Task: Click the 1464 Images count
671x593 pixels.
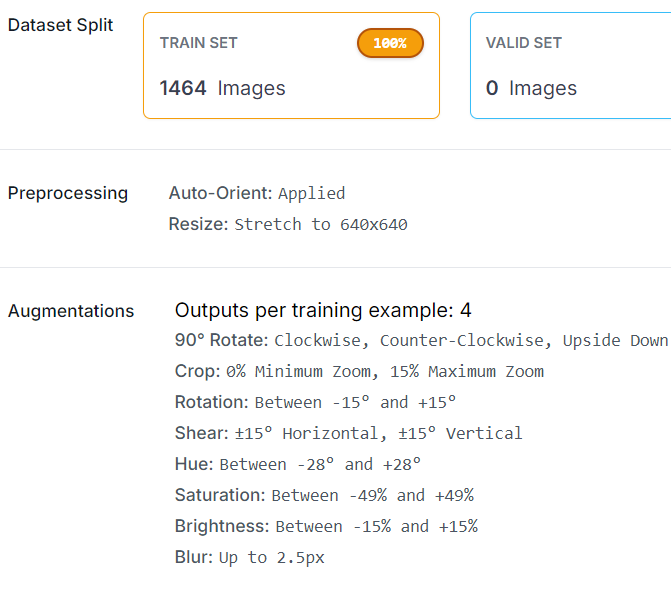Action: tap(222, 88)
